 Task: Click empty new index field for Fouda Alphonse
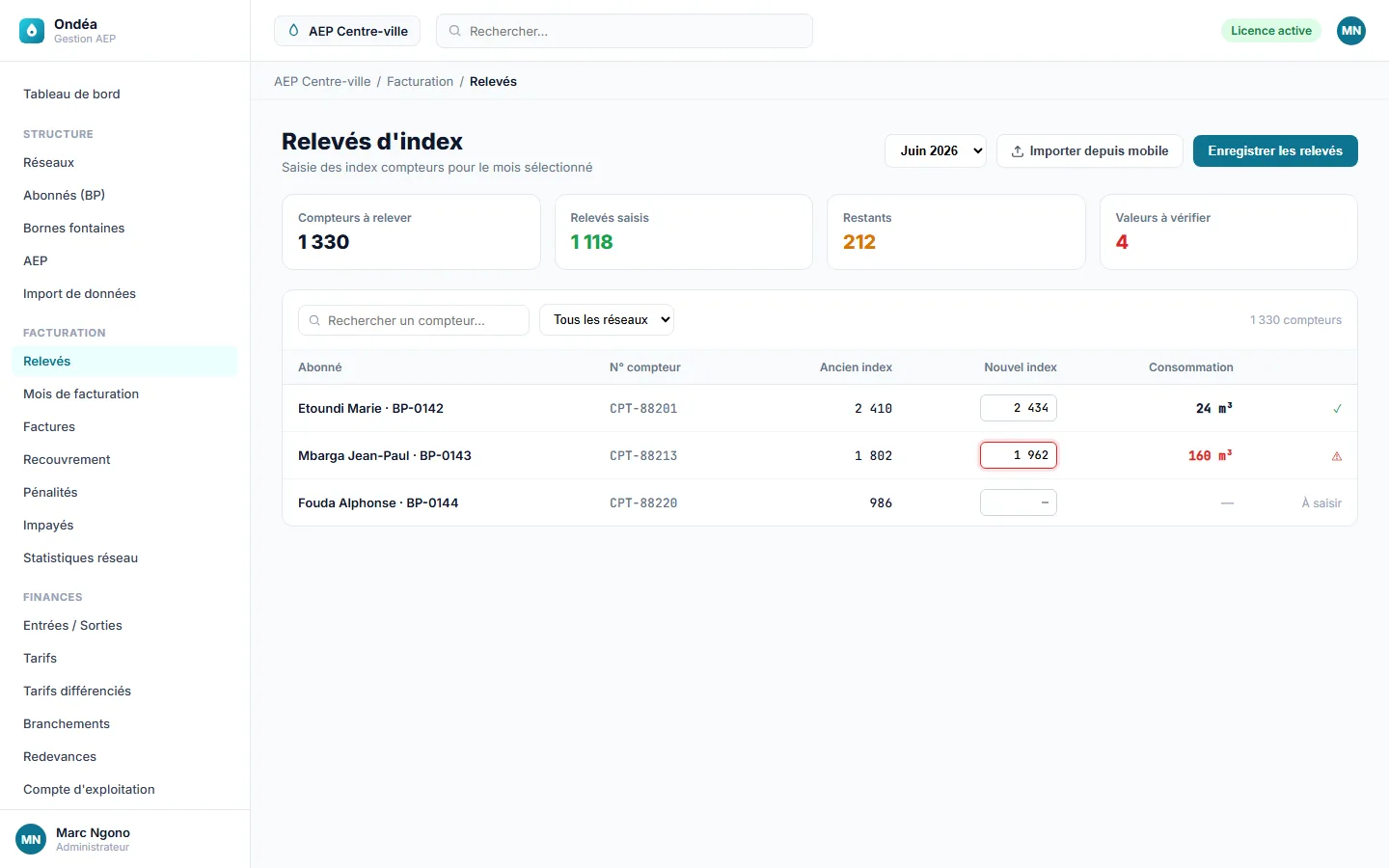[x=1019, y=502]
